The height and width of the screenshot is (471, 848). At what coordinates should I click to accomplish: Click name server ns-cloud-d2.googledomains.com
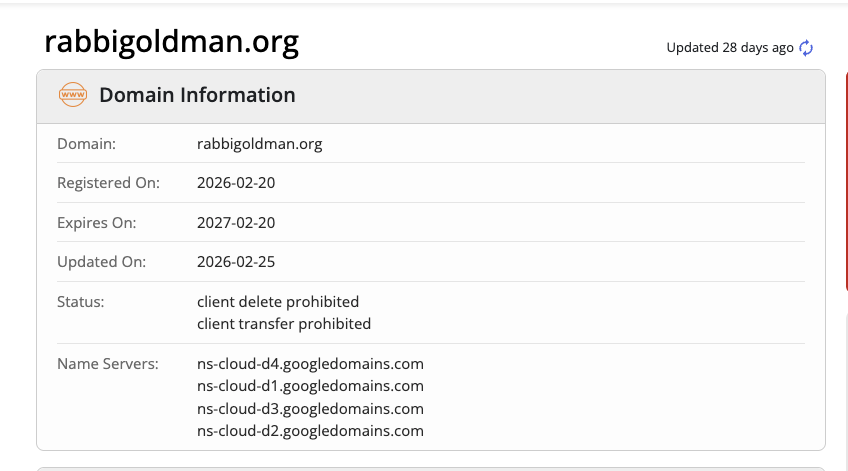(x=311, y=431)
